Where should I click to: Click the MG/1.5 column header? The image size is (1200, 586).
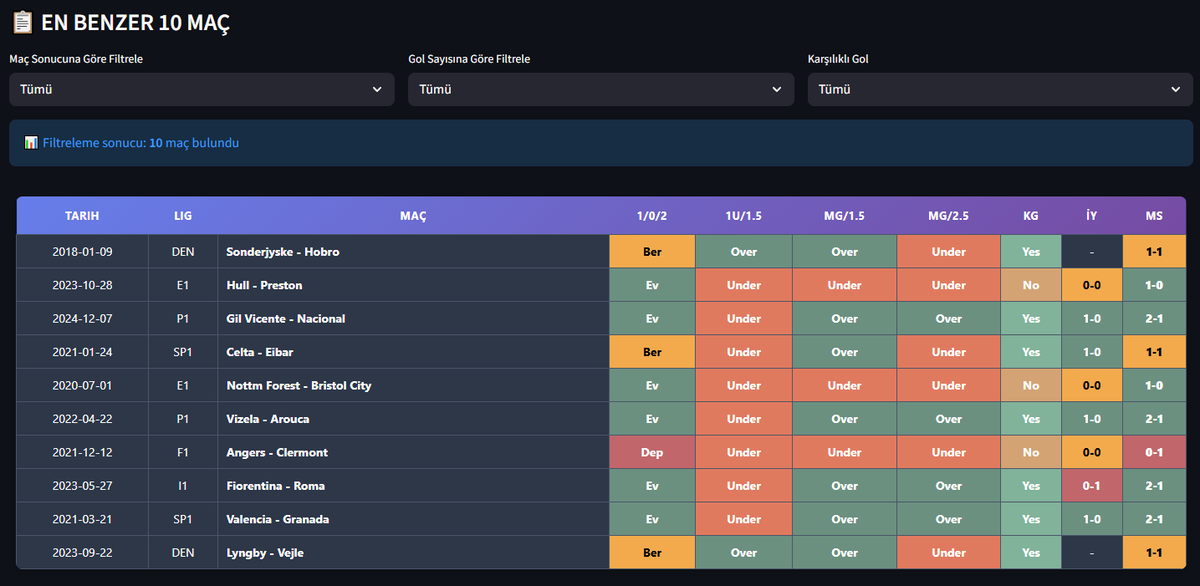coord(845,215)
